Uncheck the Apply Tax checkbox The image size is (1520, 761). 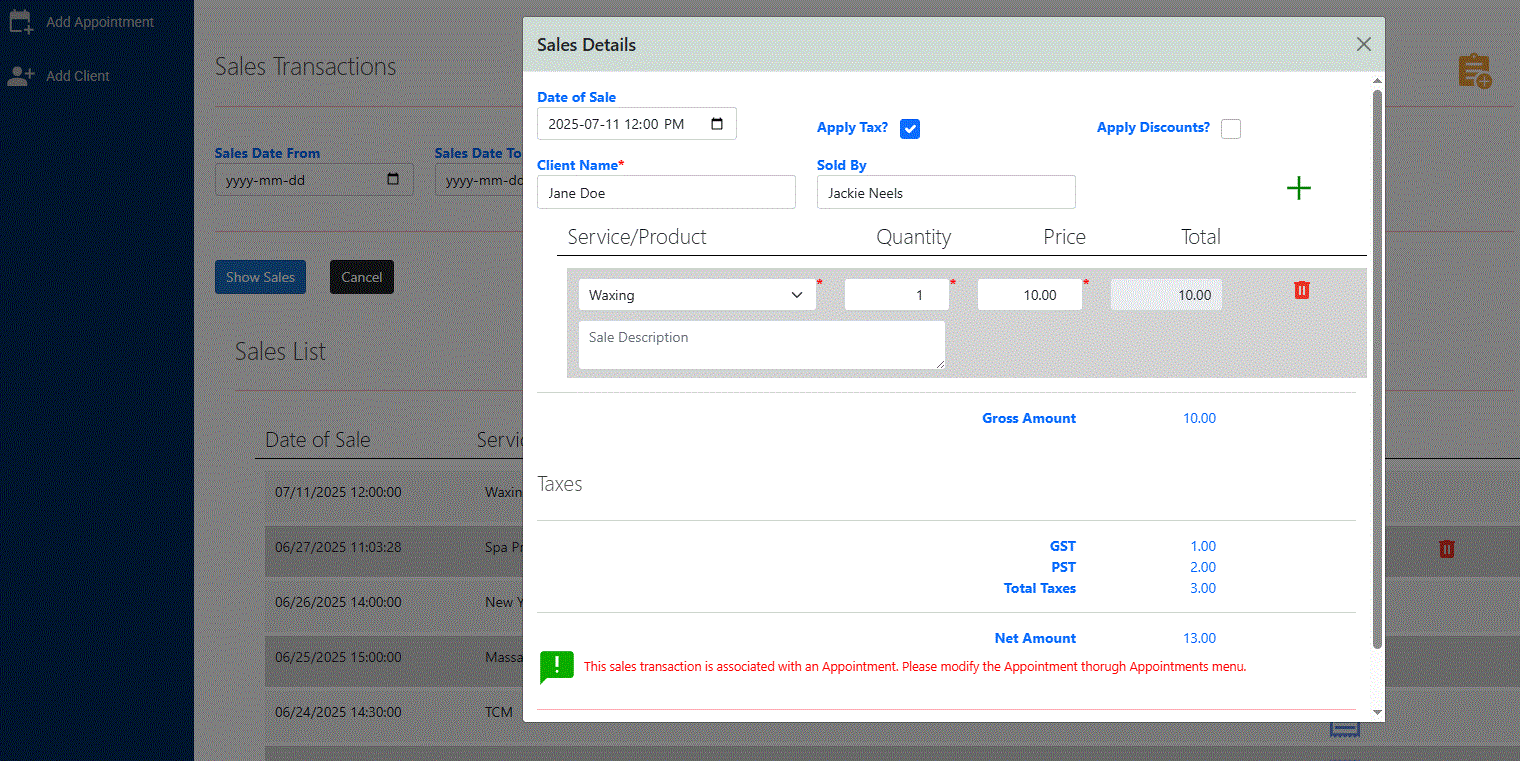click(909, 128)
